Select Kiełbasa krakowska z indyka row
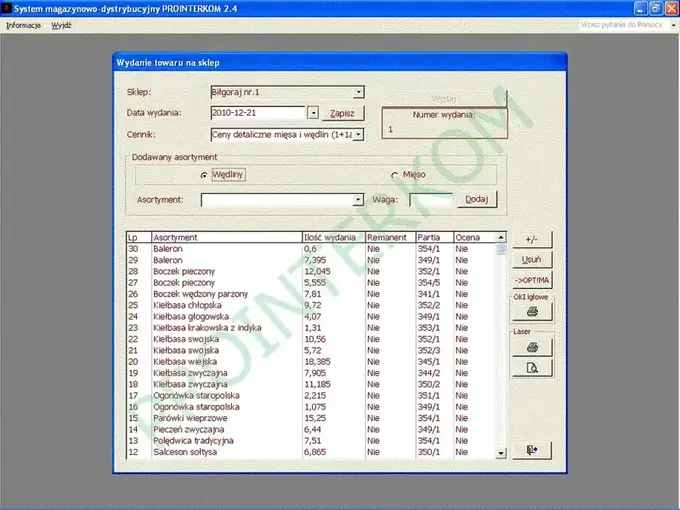 [311, 328]
